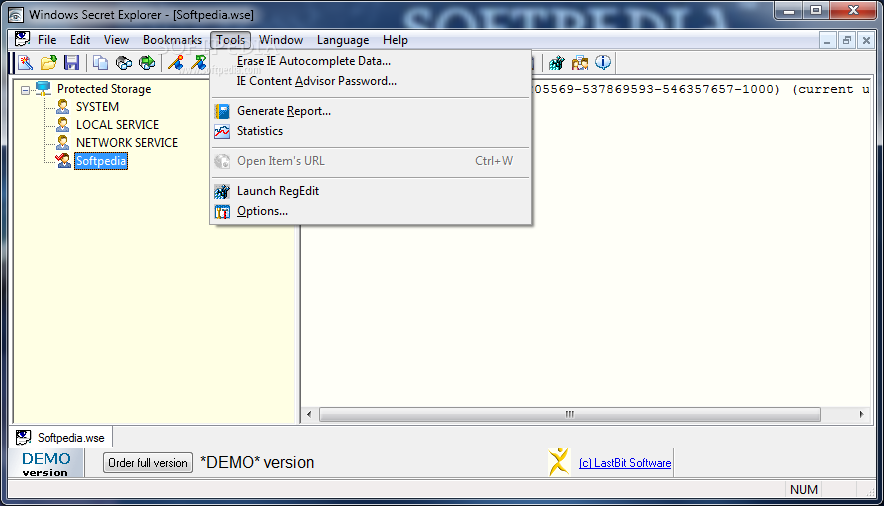Click the yellow LastBit figure logo

(559, 461)
